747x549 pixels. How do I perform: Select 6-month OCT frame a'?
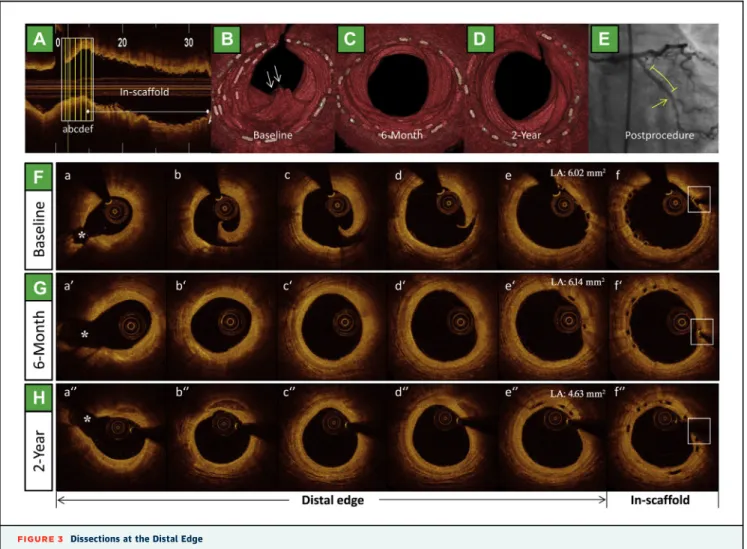coord(111,326)
